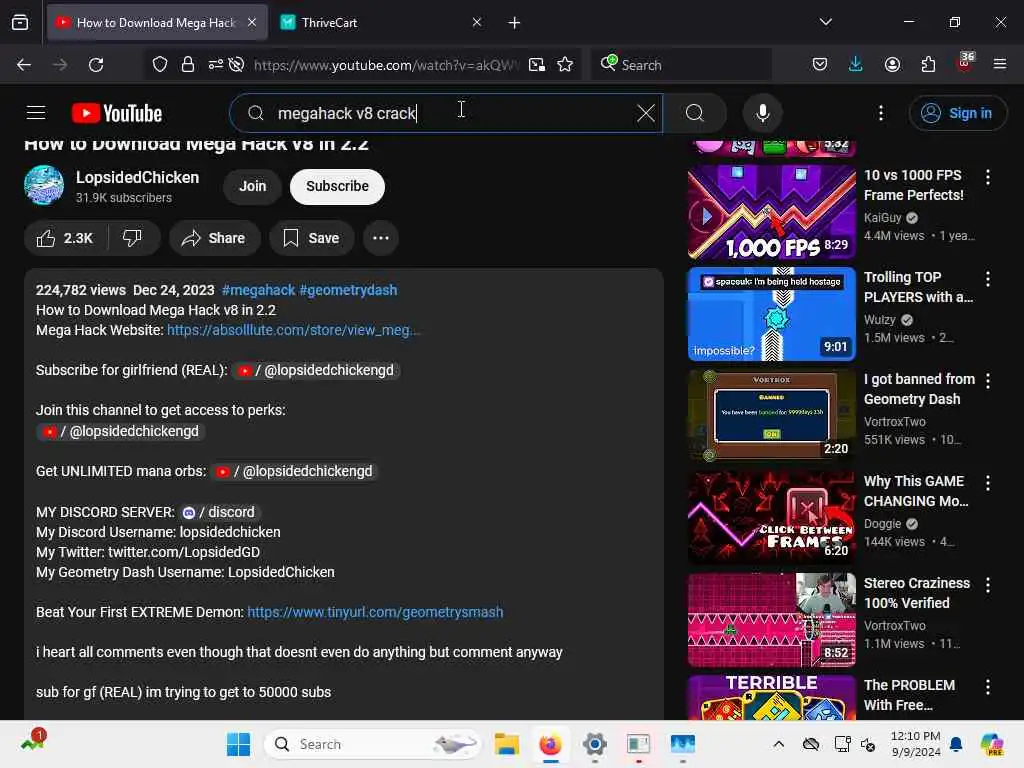The width and height of the screenshot is (1024, 768).
Task: Open Firefox View button
Action: 20,23
